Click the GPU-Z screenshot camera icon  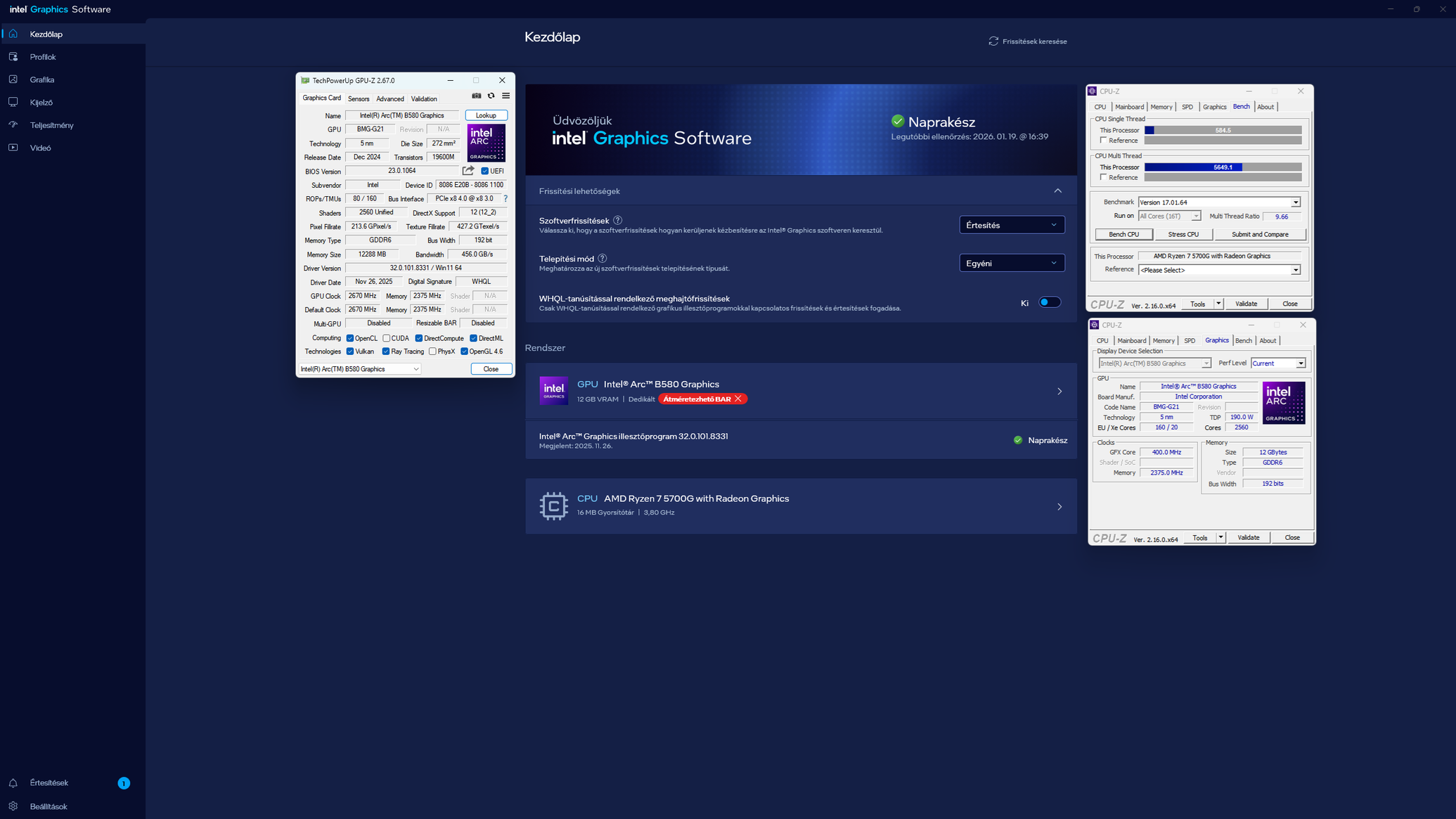click(x=477, y=96)
